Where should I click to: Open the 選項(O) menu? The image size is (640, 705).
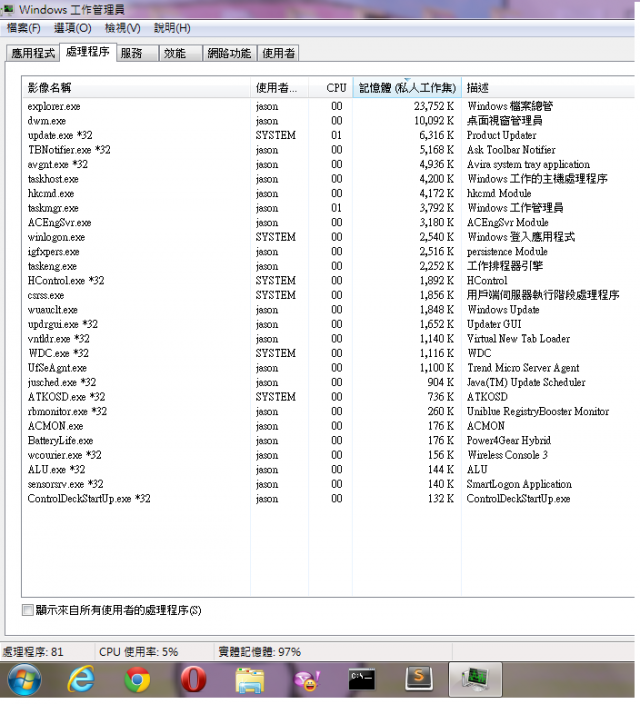pos(72,28)
